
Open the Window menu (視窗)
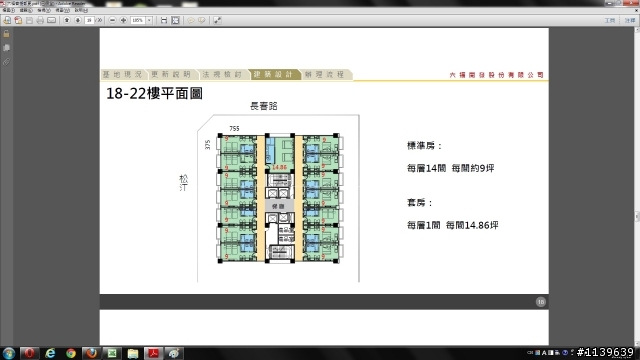(62, 10)
